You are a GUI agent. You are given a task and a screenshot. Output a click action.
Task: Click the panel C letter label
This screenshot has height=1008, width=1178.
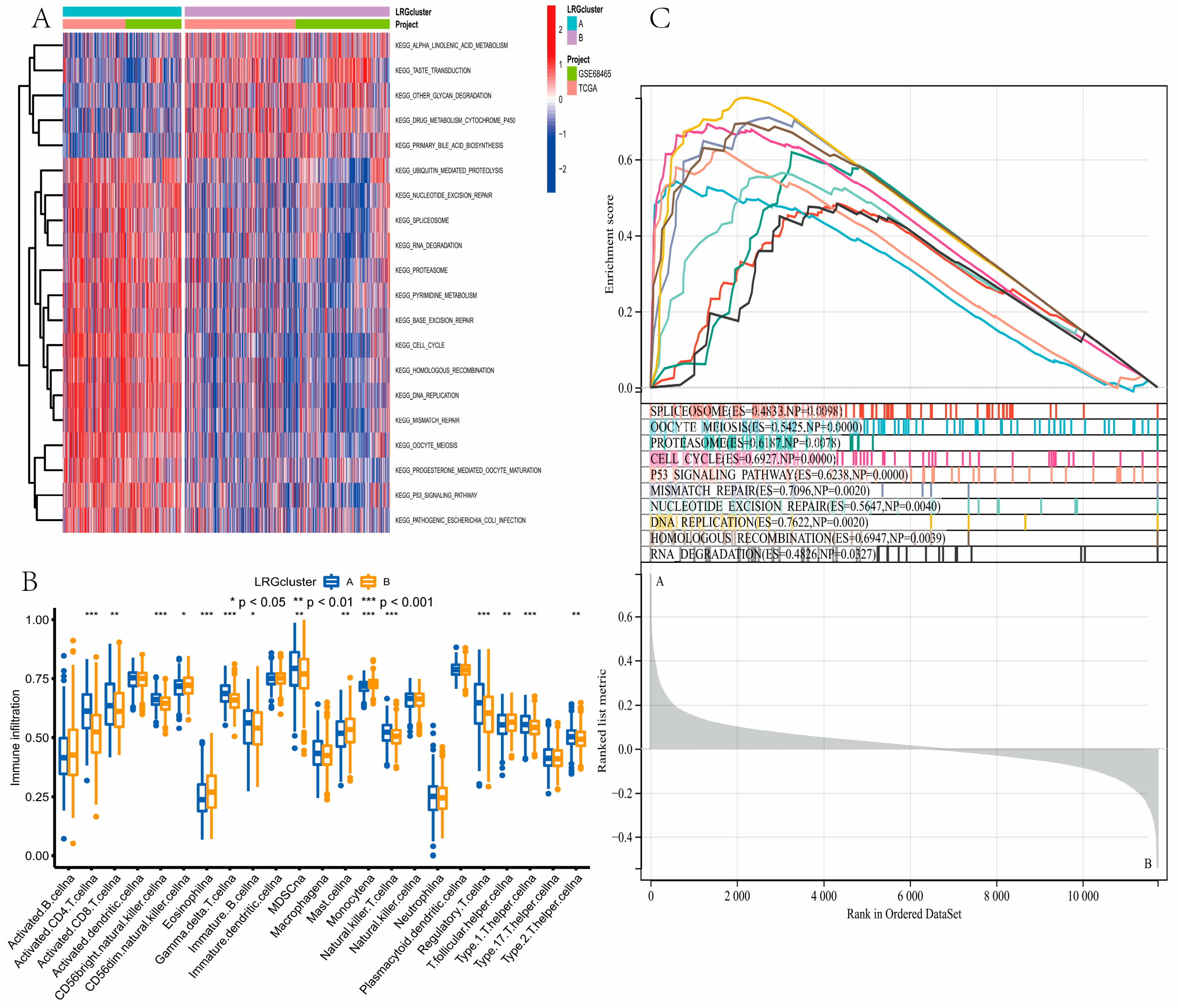pos(660,19)
